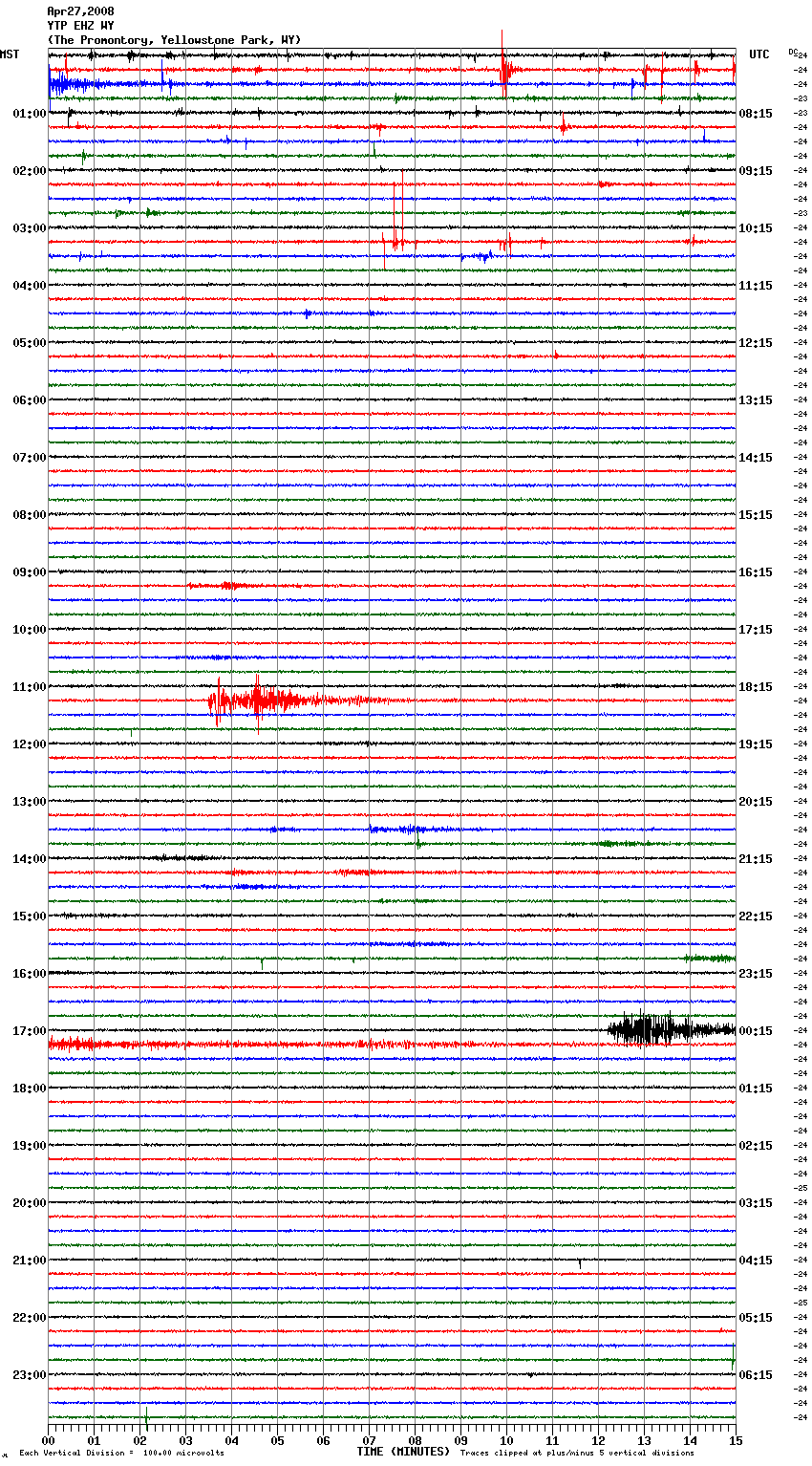Click minute '08' on bottom time axis
The height and width of the screenshot is (1466, 812).
point(415,1439)
